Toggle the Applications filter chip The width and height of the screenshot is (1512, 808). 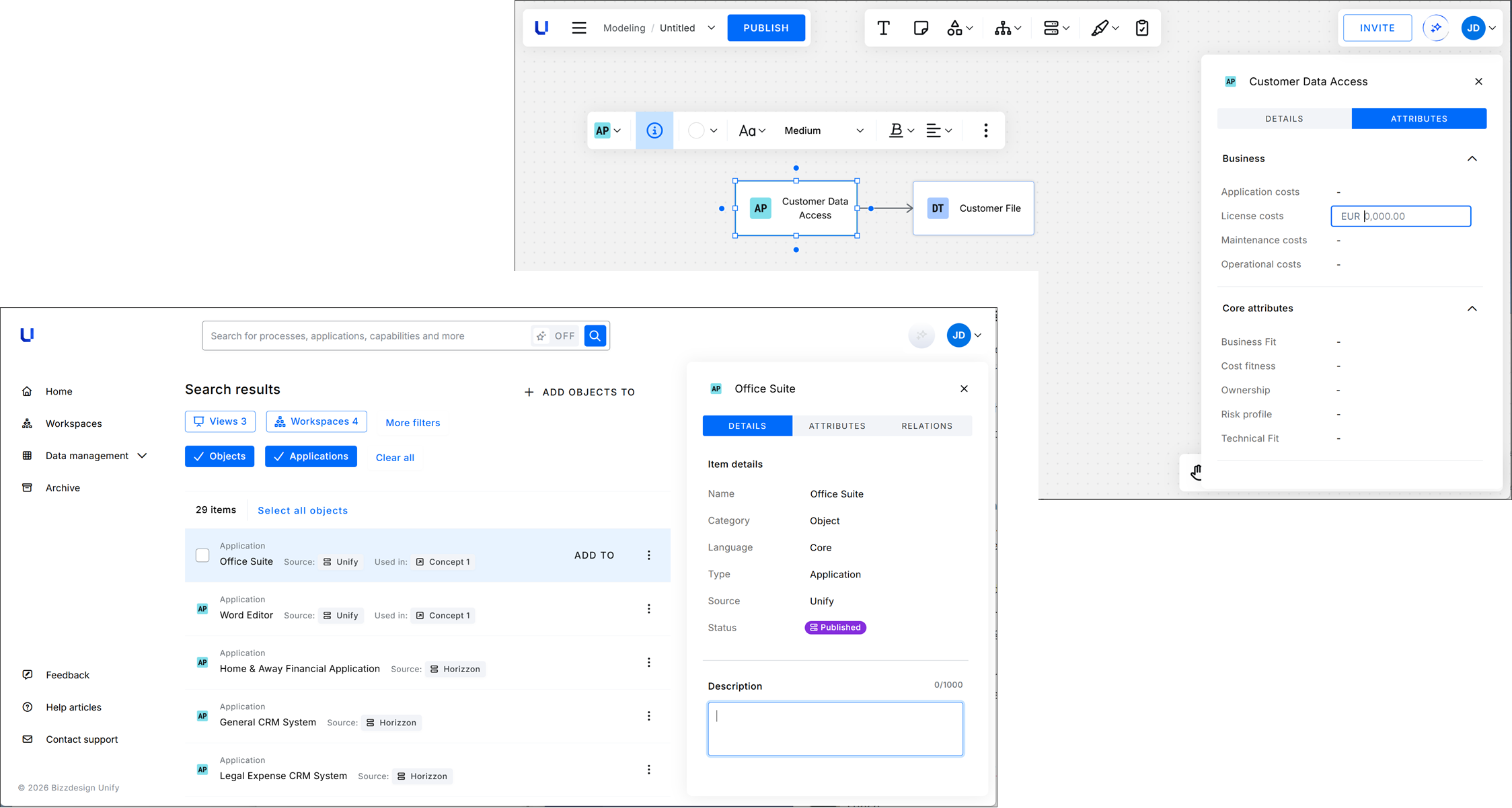(x=311, y=456)
